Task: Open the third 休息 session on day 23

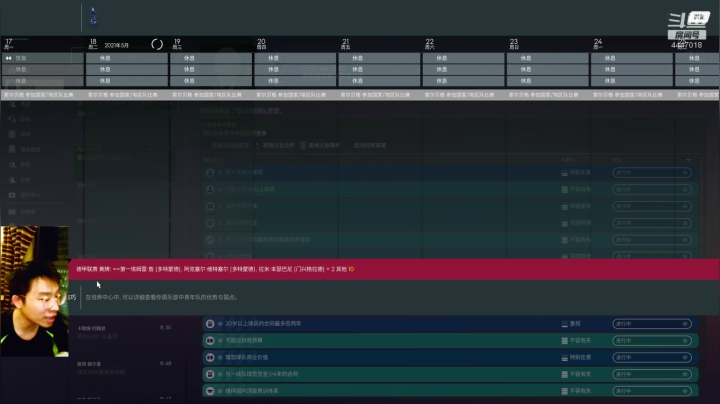Action: click(x=547, y=81)
